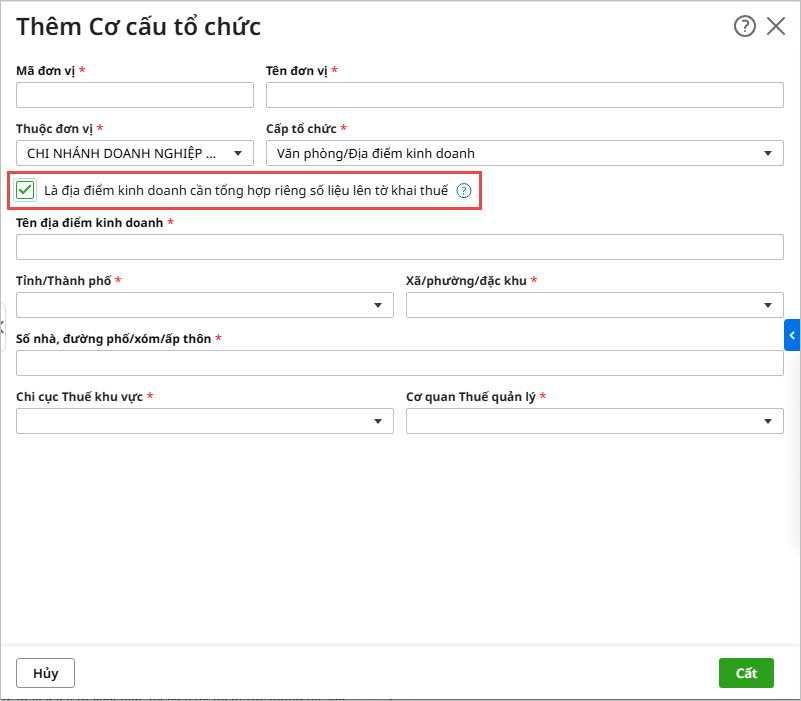Image resolution: width=801 pixels, height=701 pixels.
Task: Open the Tỉnh/Thành phố dropdown
Action: click(378, 305)
